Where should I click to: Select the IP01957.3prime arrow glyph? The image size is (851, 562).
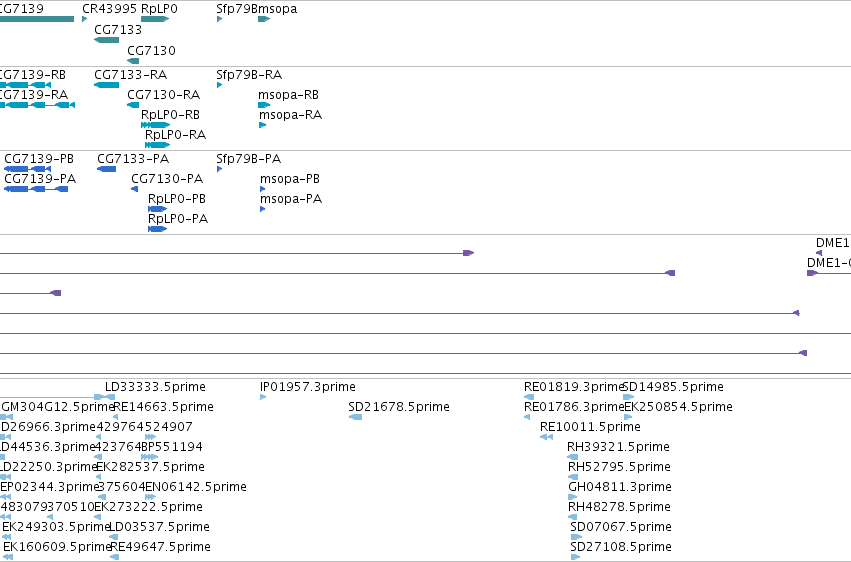[x=263, y=397]
